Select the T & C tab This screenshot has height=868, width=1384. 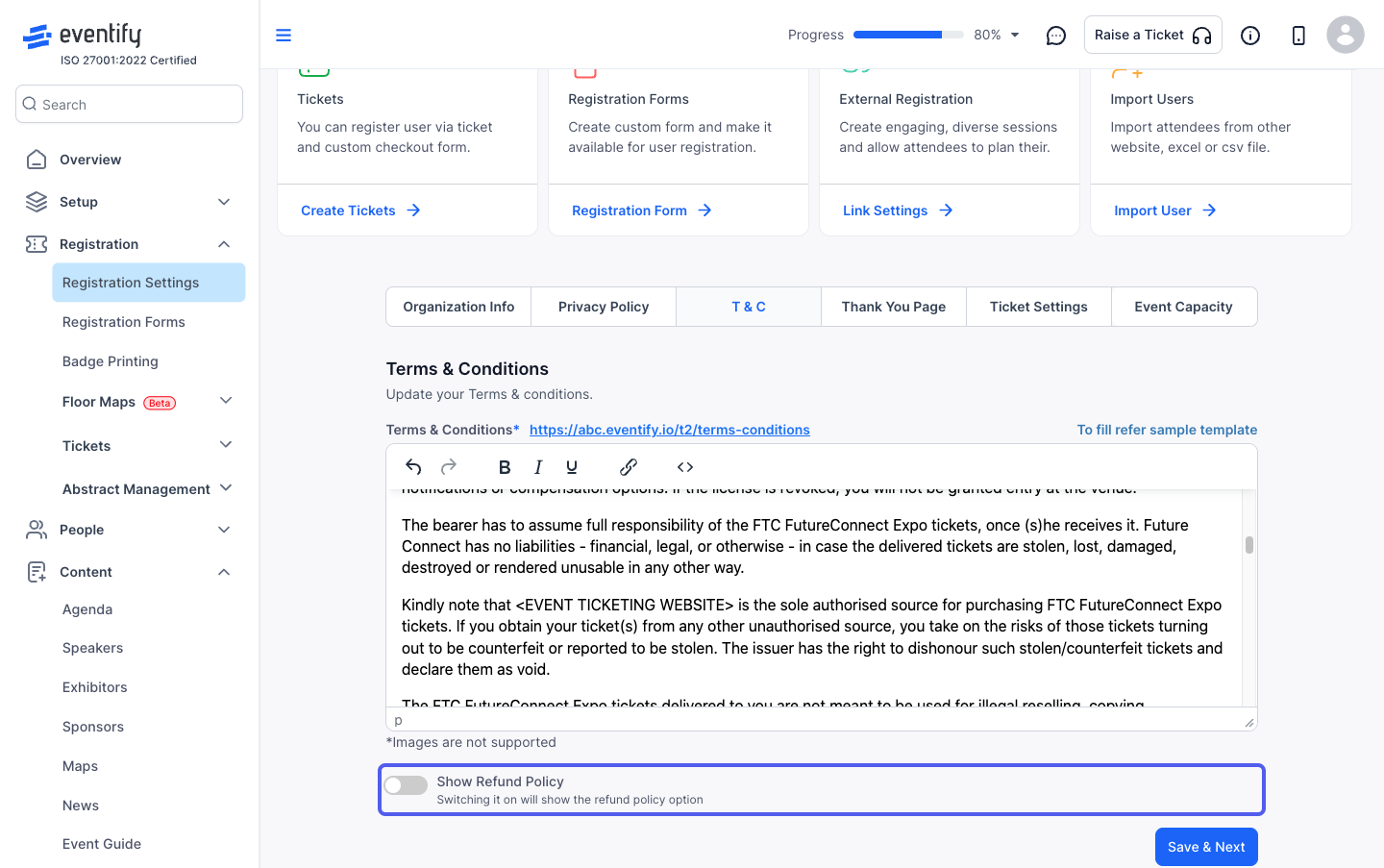pos(749,307)
